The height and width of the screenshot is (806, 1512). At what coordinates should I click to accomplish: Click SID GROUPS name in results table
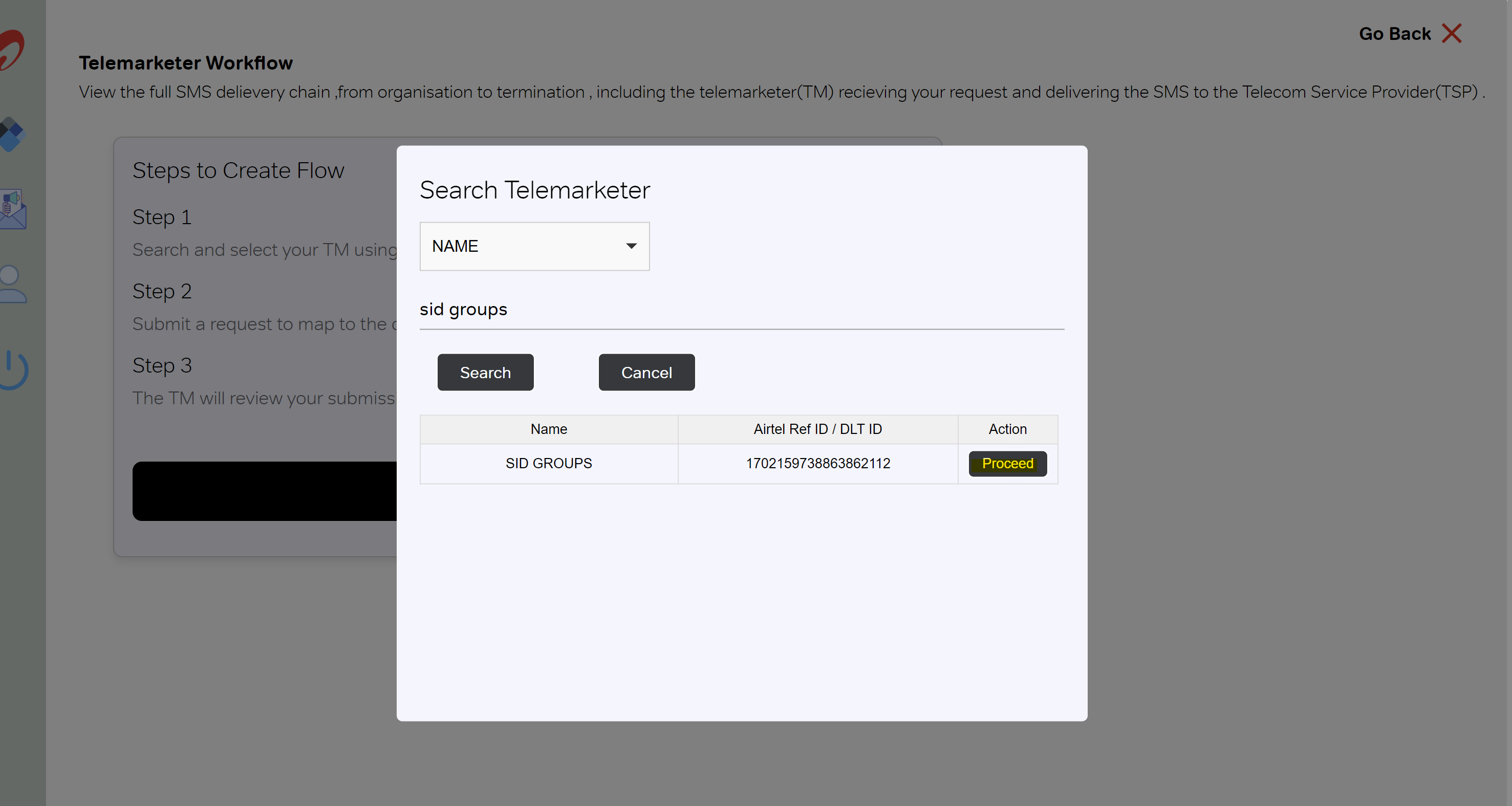[x=548, y=463]
